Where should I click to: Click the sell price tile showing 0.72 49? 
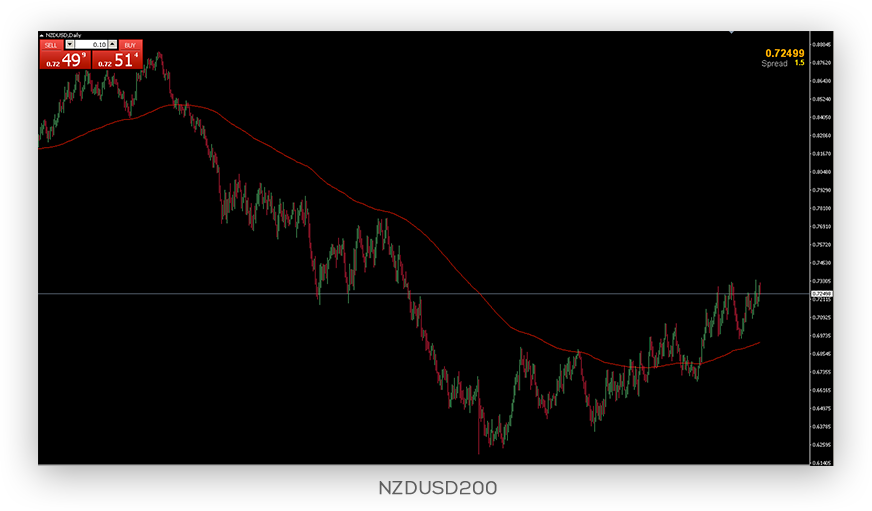pos(65,60)
